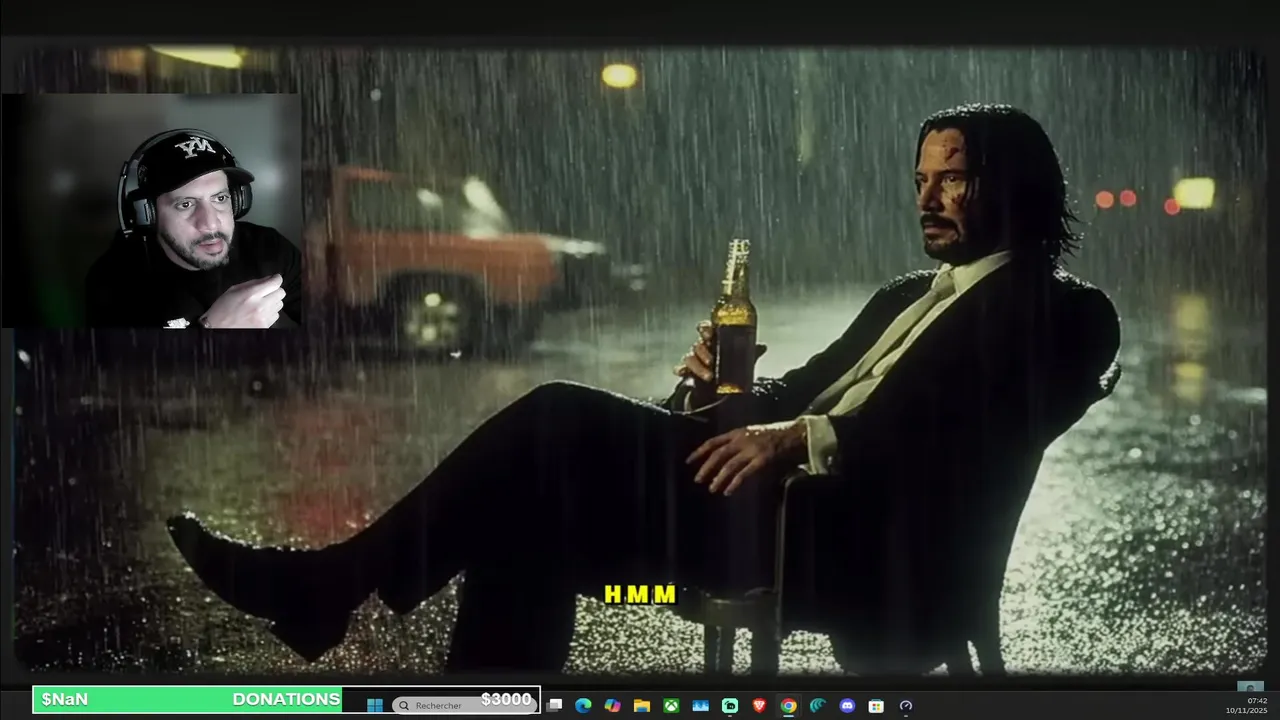Click the yellow HMM subtitle caption
1280x720 pixels.
coord(641,594)
